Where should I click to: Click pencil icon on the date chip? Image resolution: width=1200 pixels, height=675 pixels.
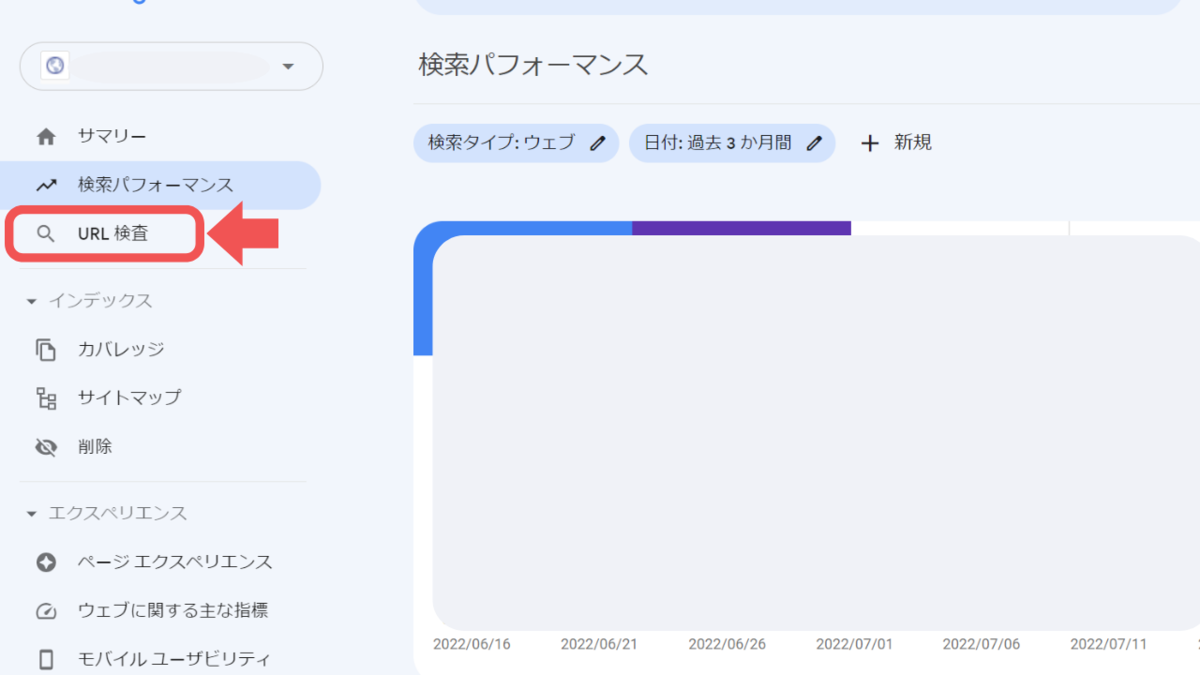pos(813,143)
